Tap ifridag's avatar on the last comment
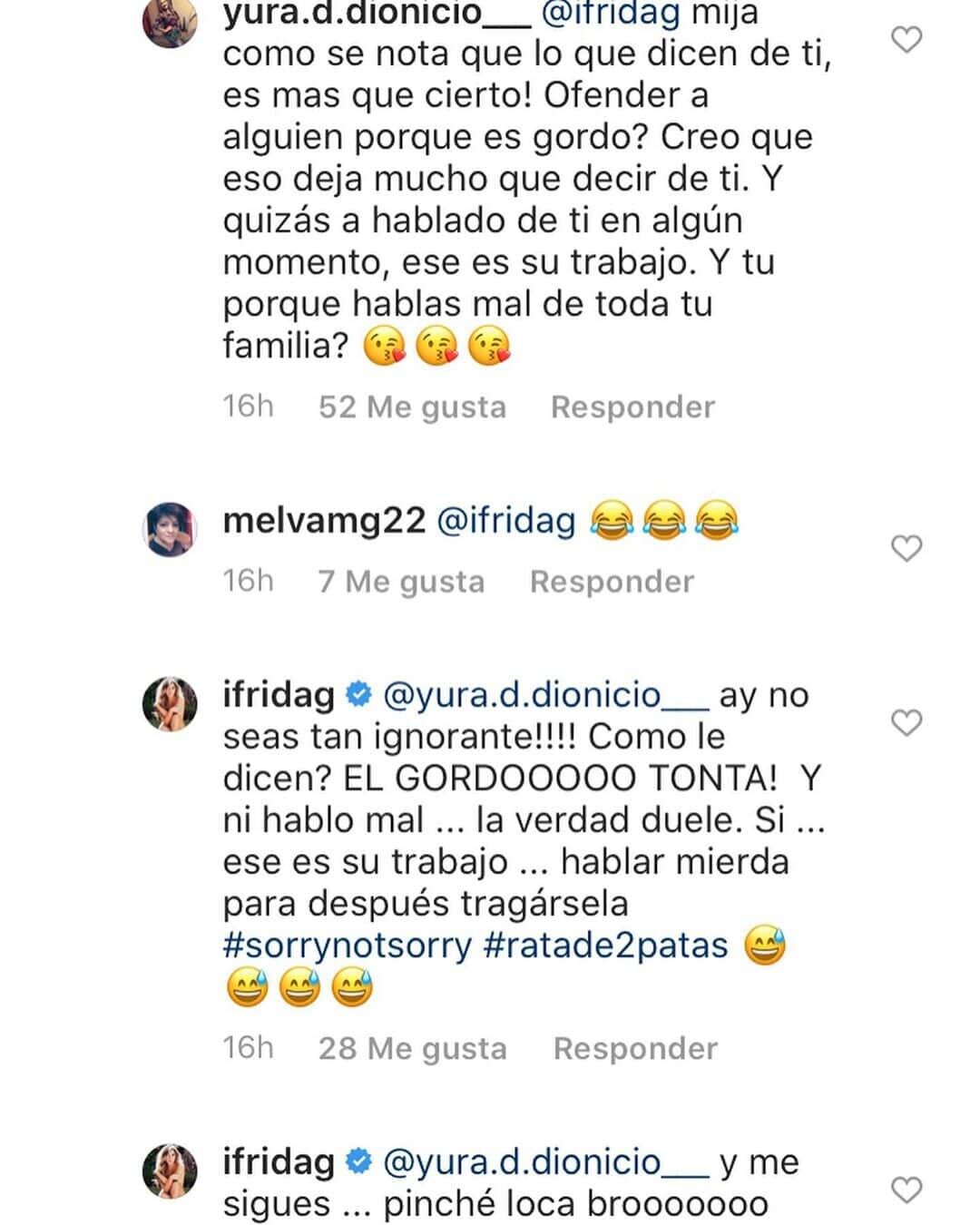This screenshot has height=1225, width=980. [171, 1171]
